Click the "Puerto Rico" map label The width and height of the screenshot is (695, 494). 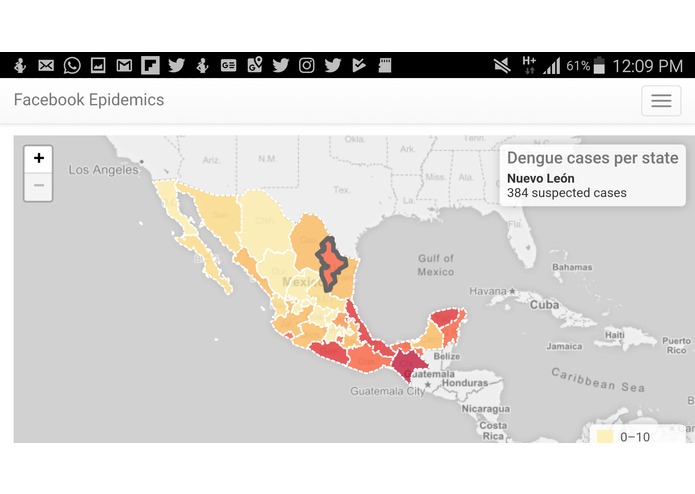(x=676, y=346)
